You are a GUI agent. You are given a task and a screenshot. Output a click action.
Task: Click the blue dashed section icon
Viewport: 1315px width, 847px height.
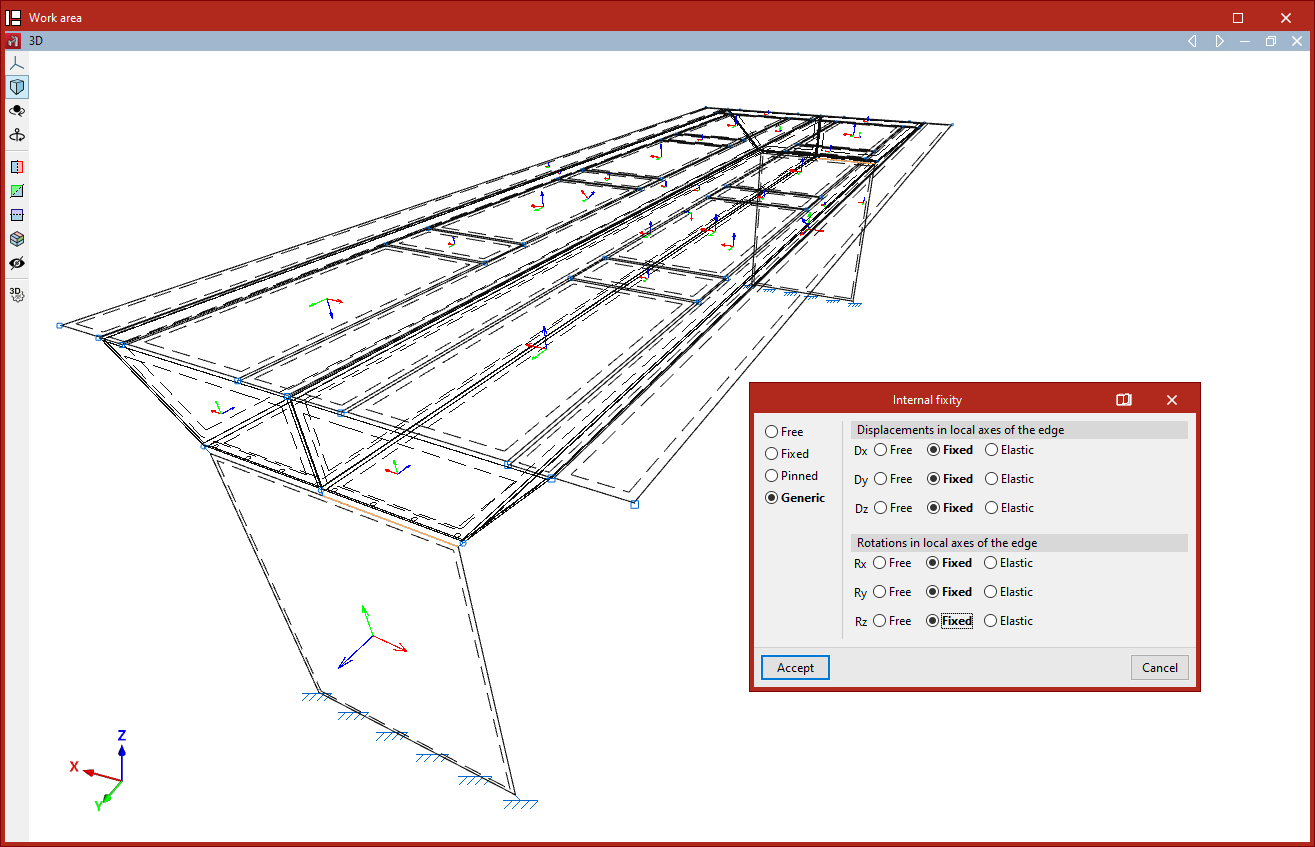(17, 215)
